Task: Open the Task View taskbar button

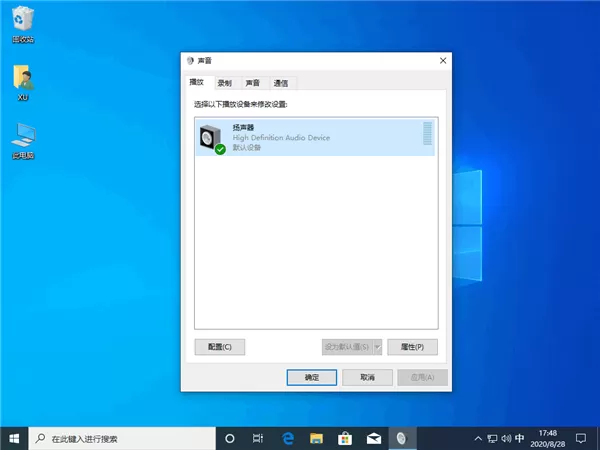Action: 258,439
